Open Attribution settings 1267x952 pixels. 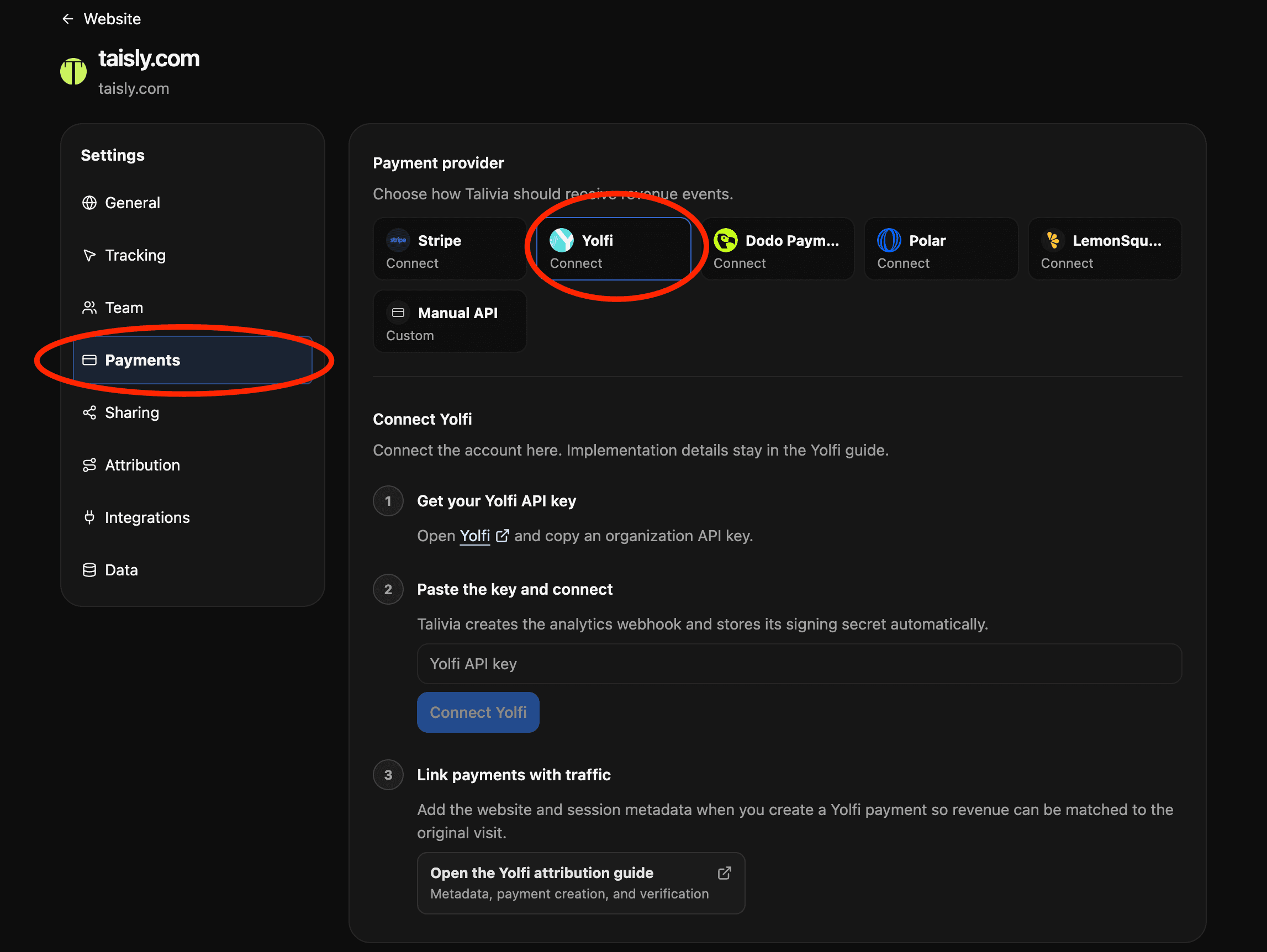coord(192,465)
